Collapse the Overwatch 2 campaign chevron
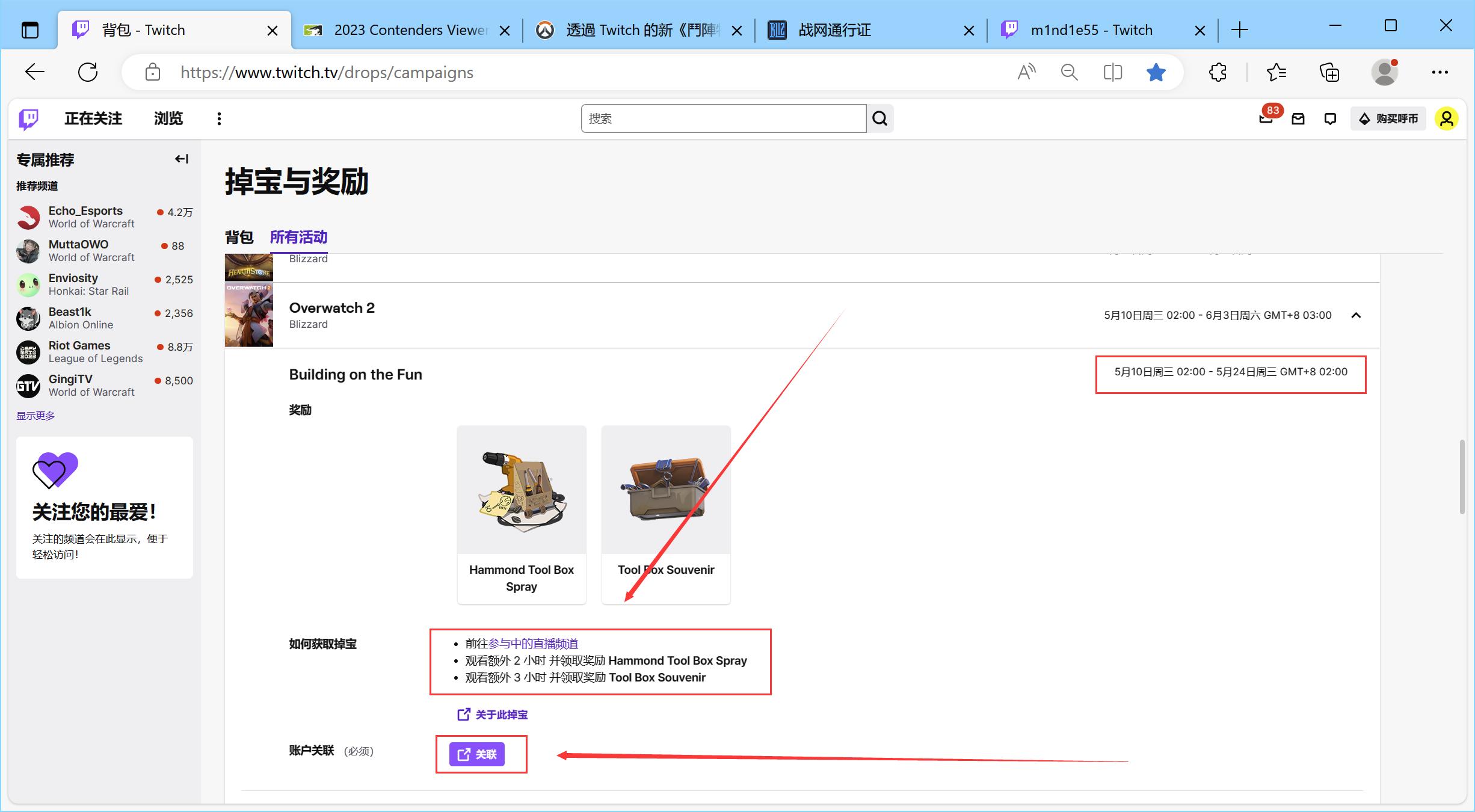The width and height of the screenshot is (1475, 812). [1357, 315]
